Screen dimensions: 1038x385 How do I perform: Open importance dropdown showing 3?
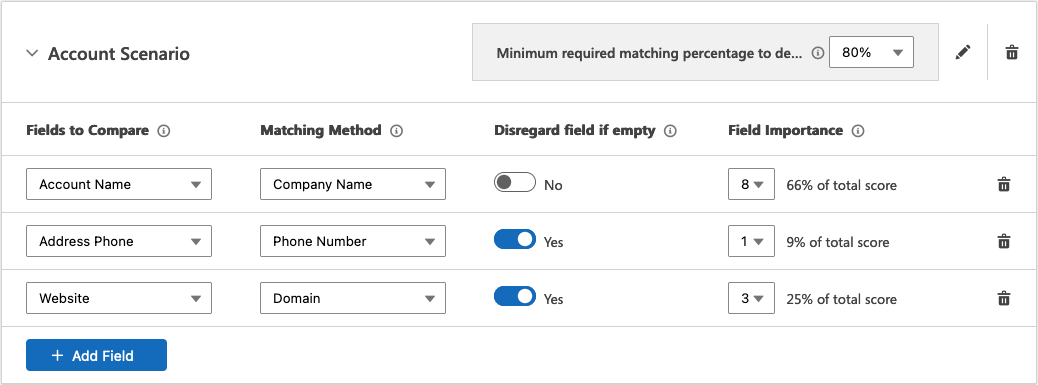click(x=751, y=298)
